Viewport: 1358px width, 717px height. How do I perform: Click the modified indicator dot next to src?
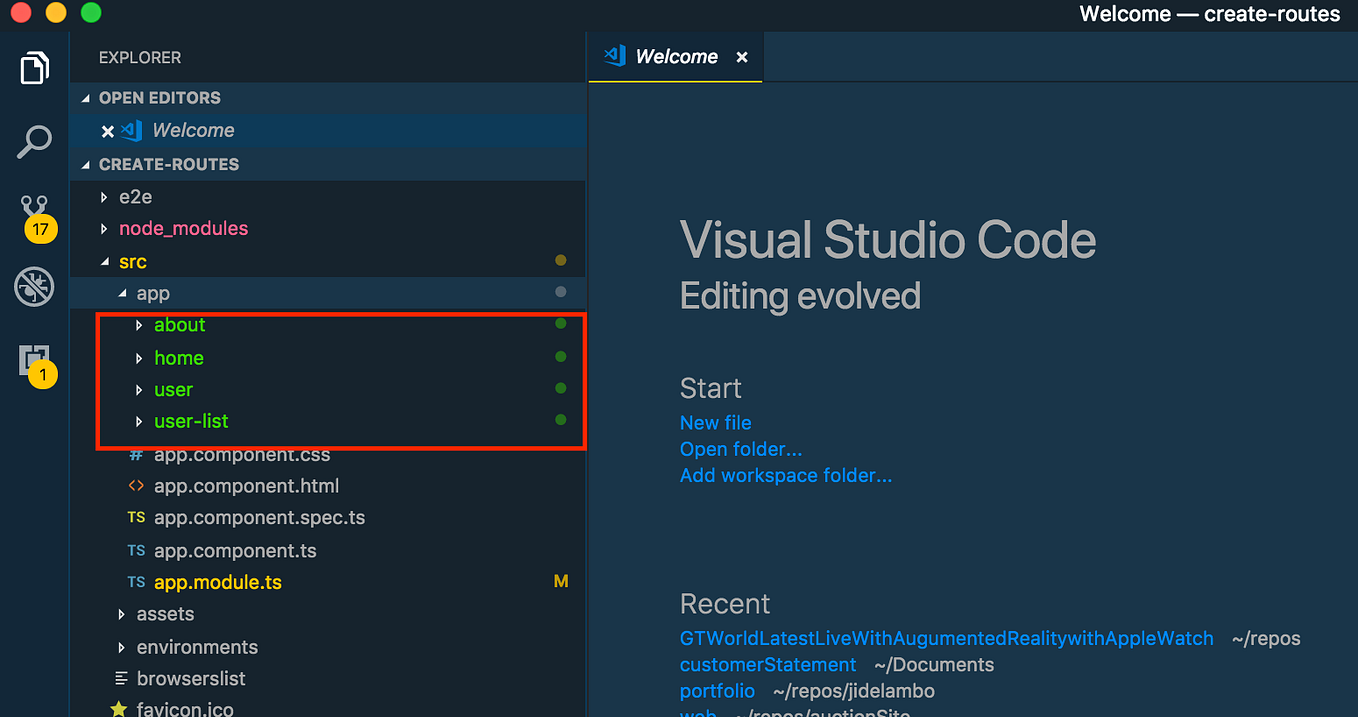[x=560, y=260]
